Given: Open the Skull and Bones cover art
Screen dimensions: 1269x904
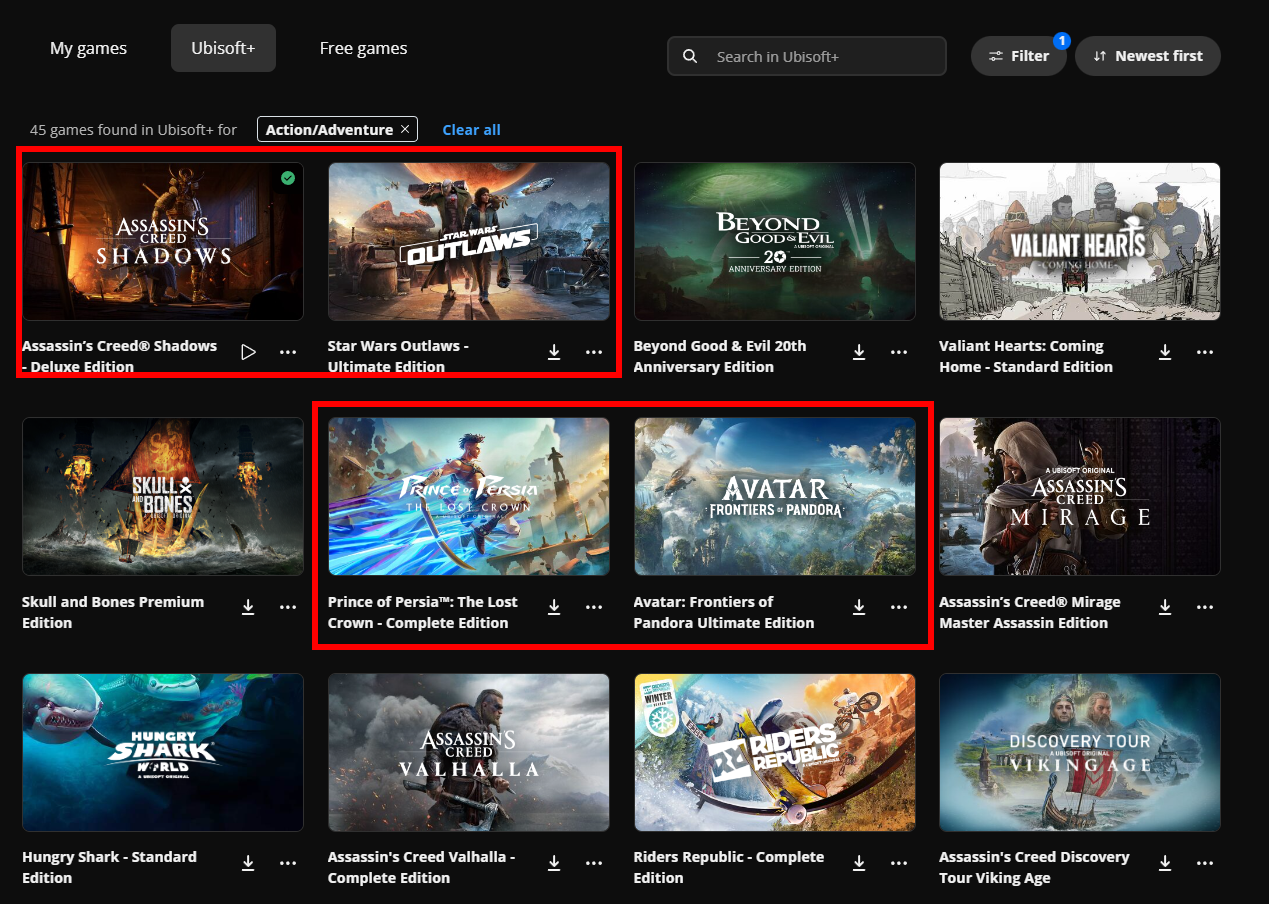Looking at the screenshot, I should click(163, 496).
